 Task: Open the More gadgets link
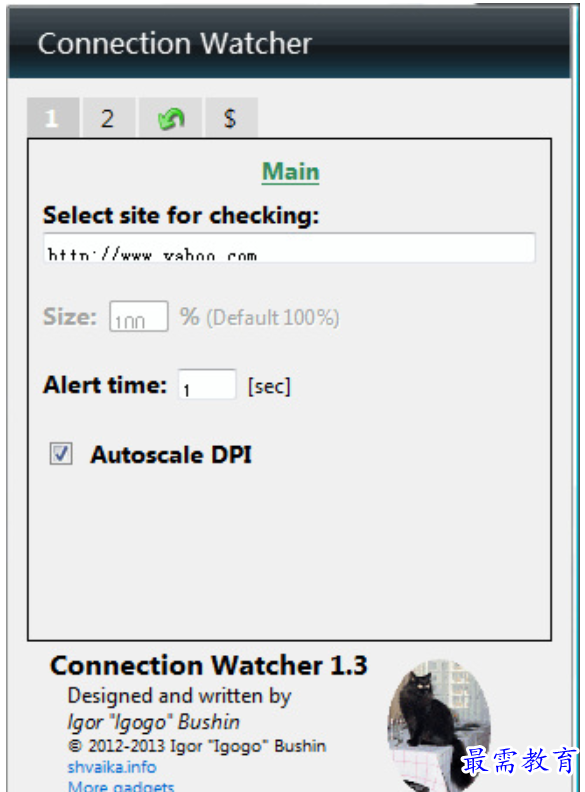pos(121,786)
